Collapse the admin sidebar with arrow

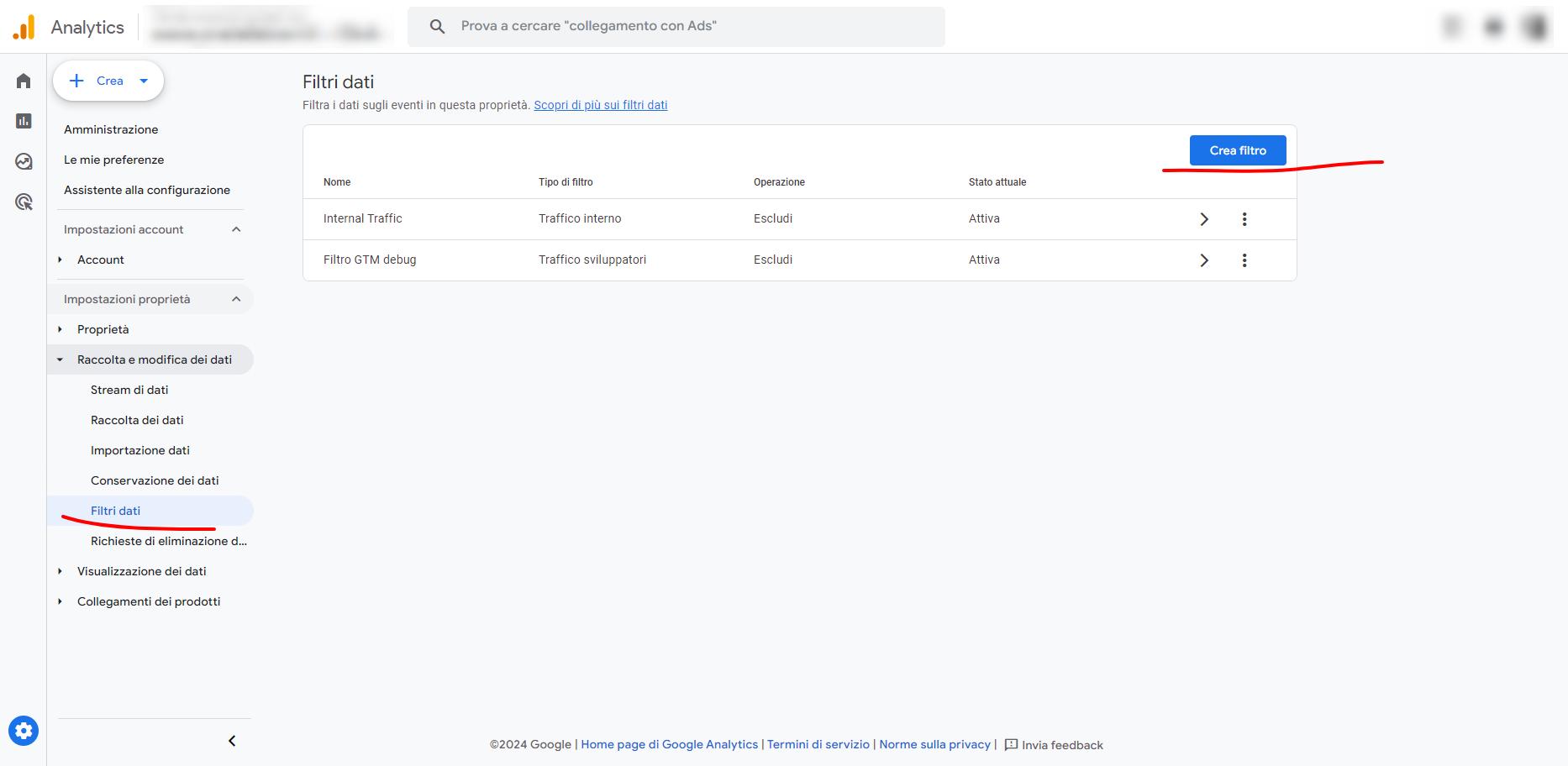click(233, 741)
